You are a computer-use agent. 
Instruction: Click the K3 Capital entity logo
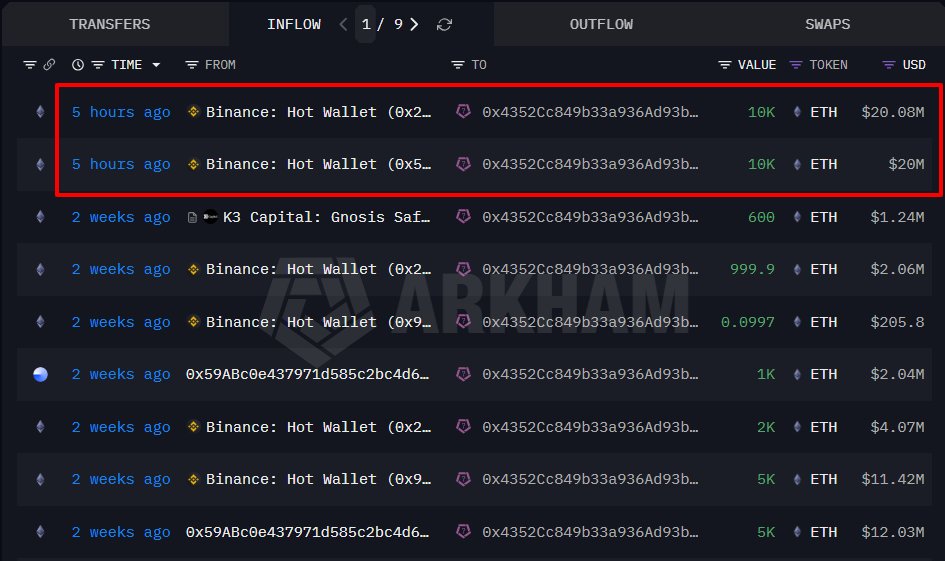pos(210,216)
